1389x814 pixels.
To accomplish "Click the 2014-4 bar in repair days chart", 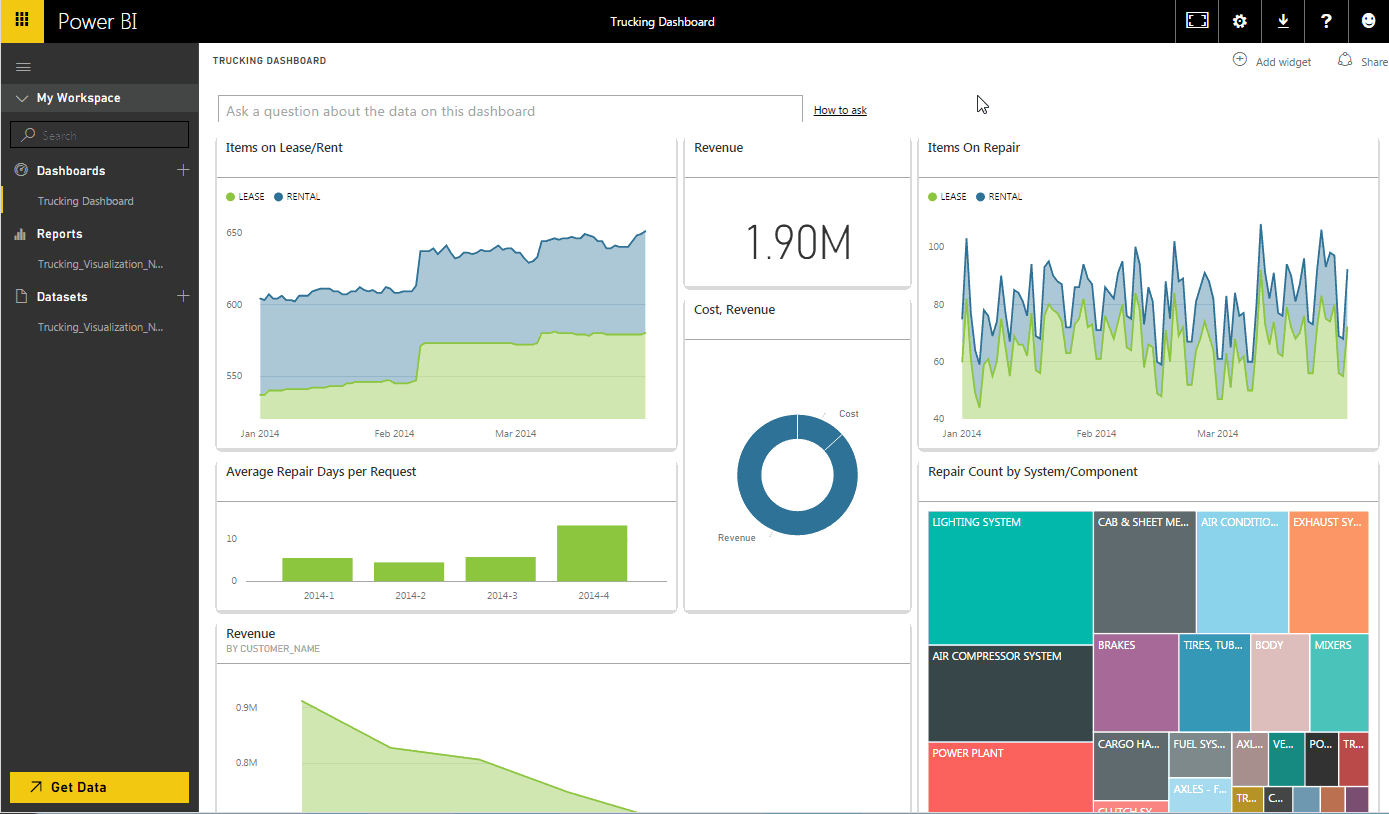I will (592, 553).
